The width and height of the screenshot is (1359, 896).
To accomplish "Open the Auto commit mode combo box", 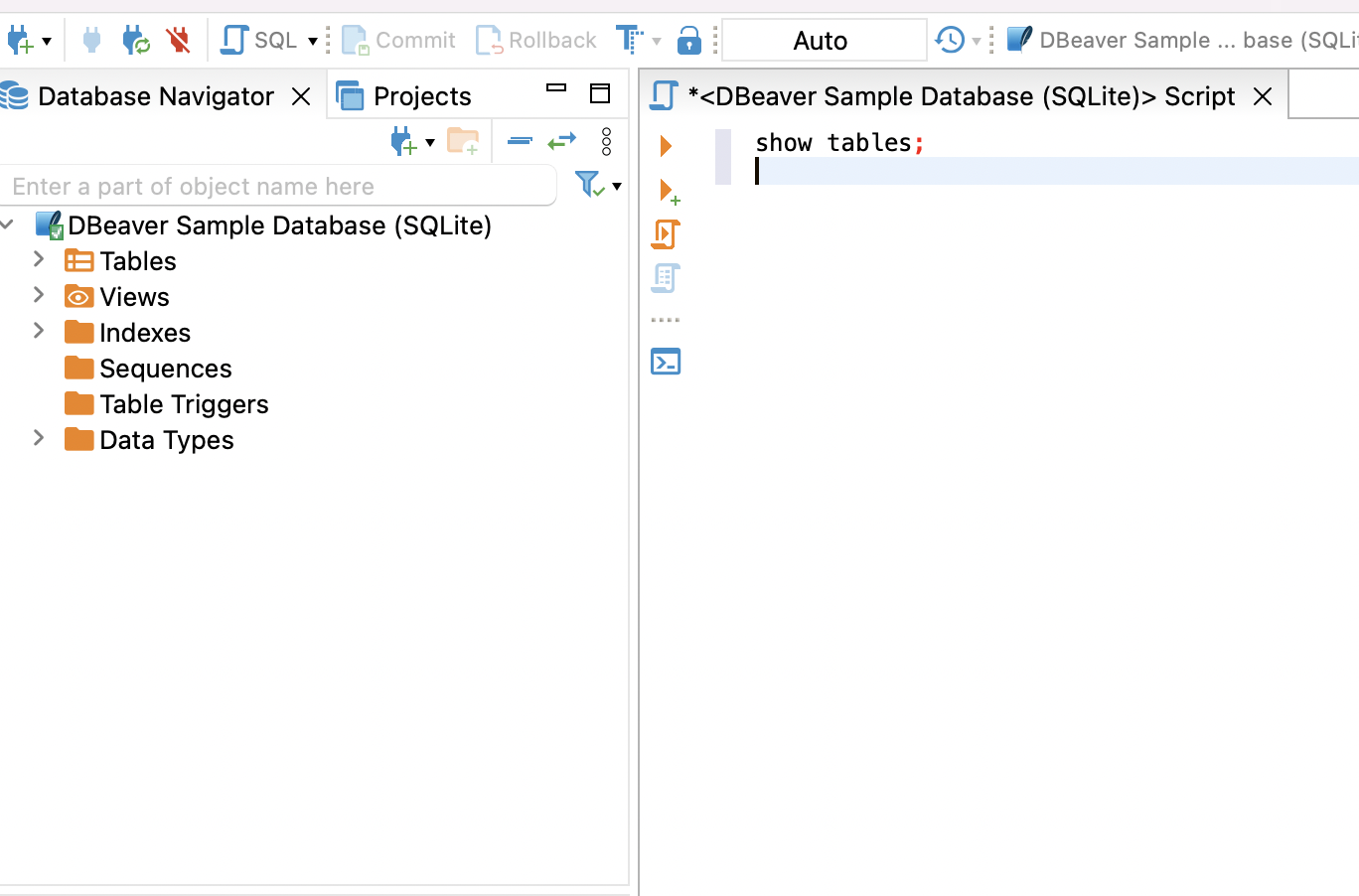I will [x=824, y=41].
